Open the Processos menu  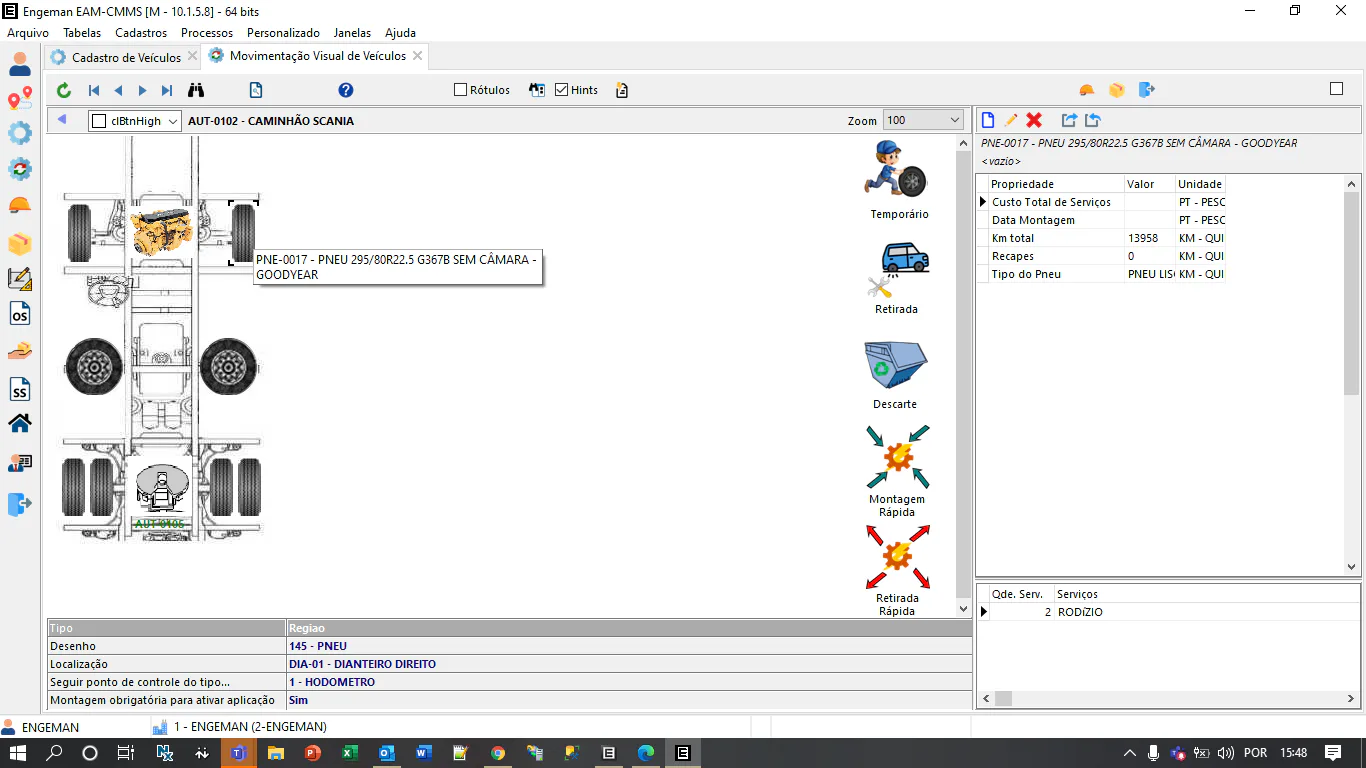pyautogui.click(x=207, y=33)
